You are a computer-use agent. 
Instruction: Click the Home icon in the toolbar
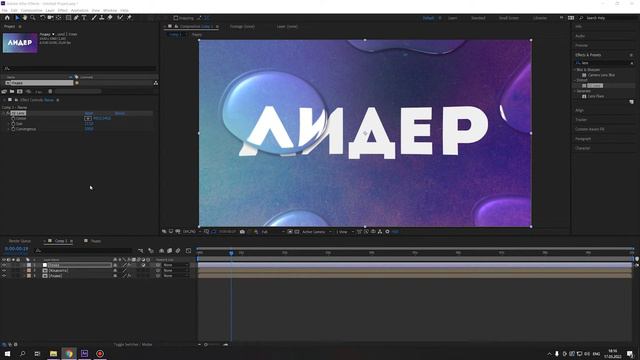7,18
